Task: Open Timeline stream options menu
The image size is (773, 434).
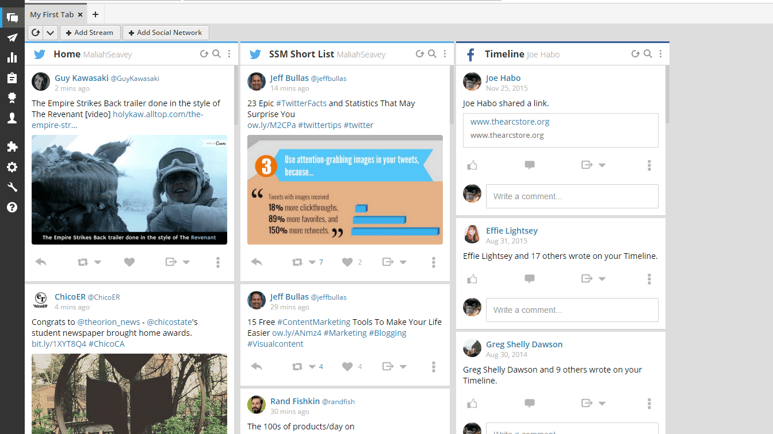Action: point(661,54)
